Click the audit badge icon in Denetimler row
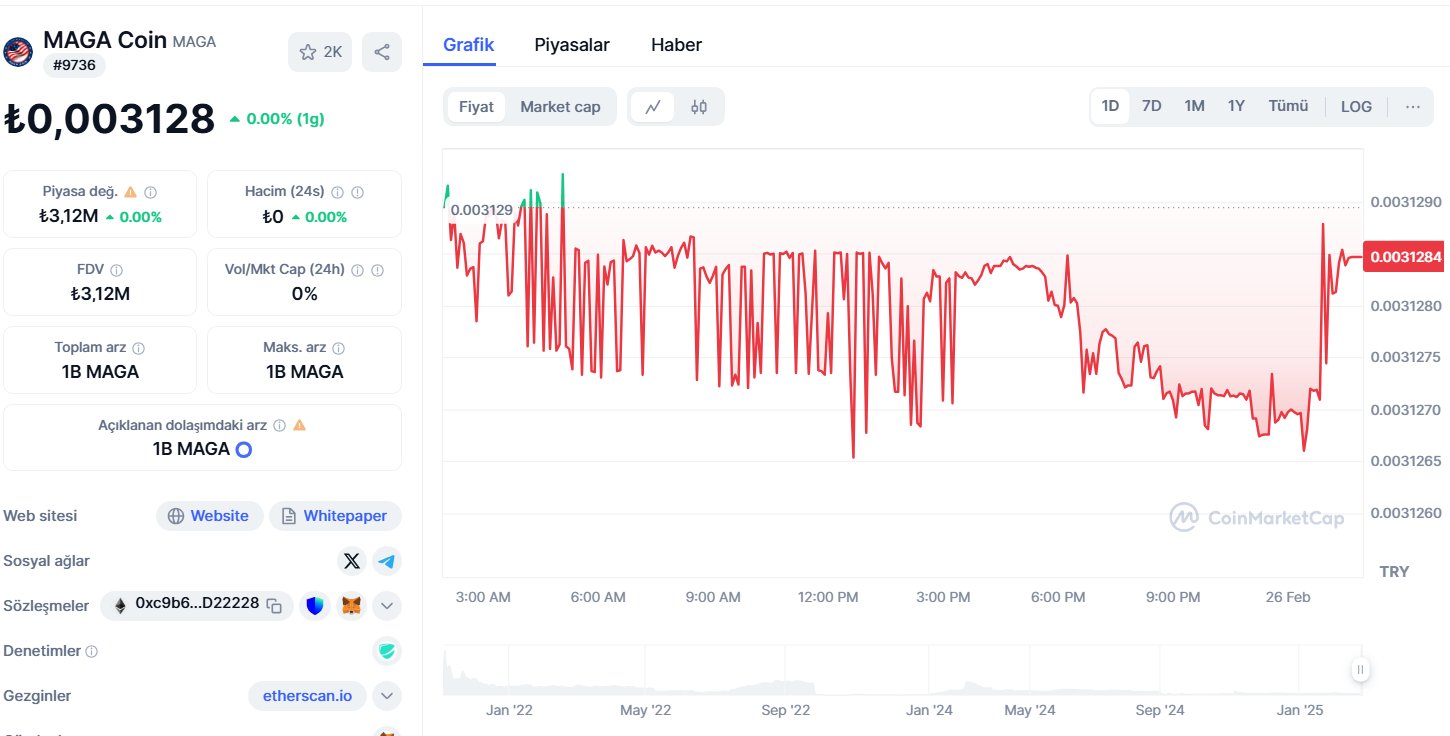The width and height of the screenshot is (1450, 736). [x=387, y=651]
